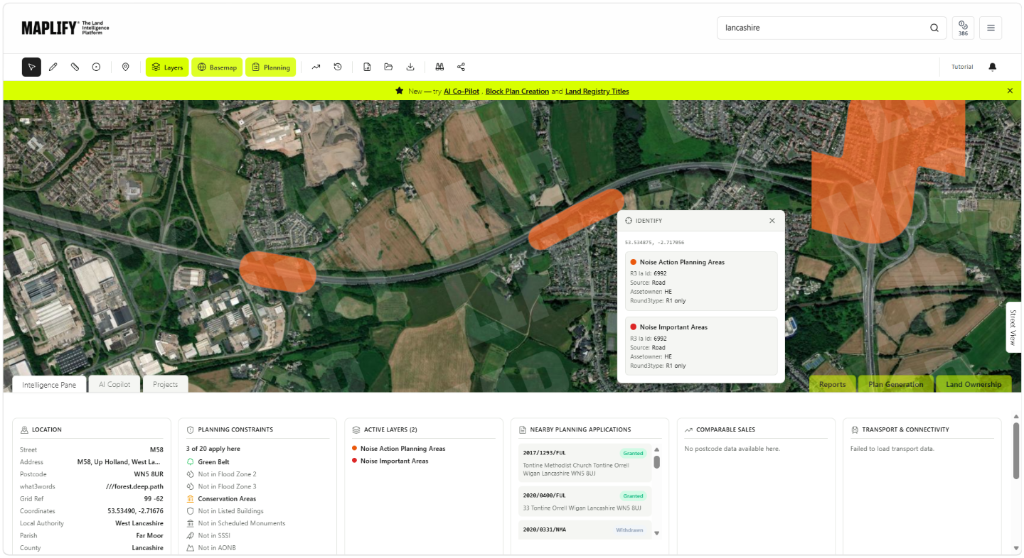1024x558 pixels.
Task: Dismiss the yellow announcement banner
Action: click(1010, 91)
